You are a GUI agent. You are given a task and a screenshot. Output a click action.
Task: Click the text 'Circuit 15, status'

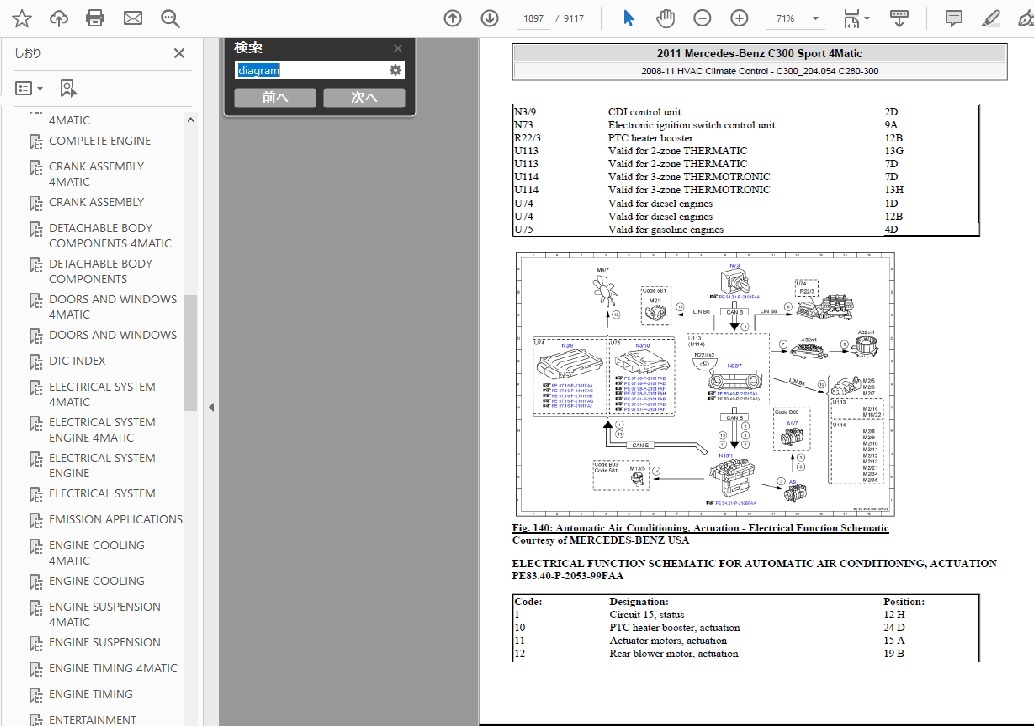pos(646,615)
